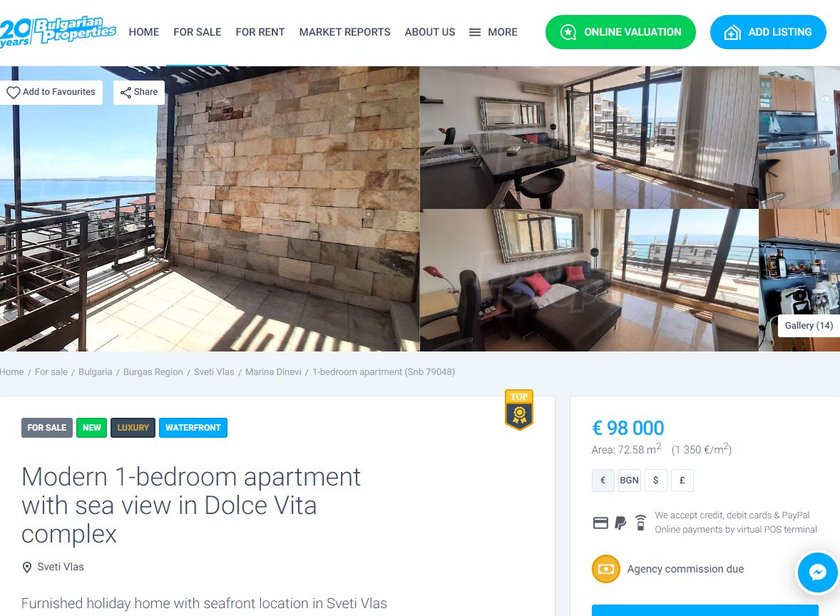
Task: Open Gallery (14) photos
Action: click(808, 326)
